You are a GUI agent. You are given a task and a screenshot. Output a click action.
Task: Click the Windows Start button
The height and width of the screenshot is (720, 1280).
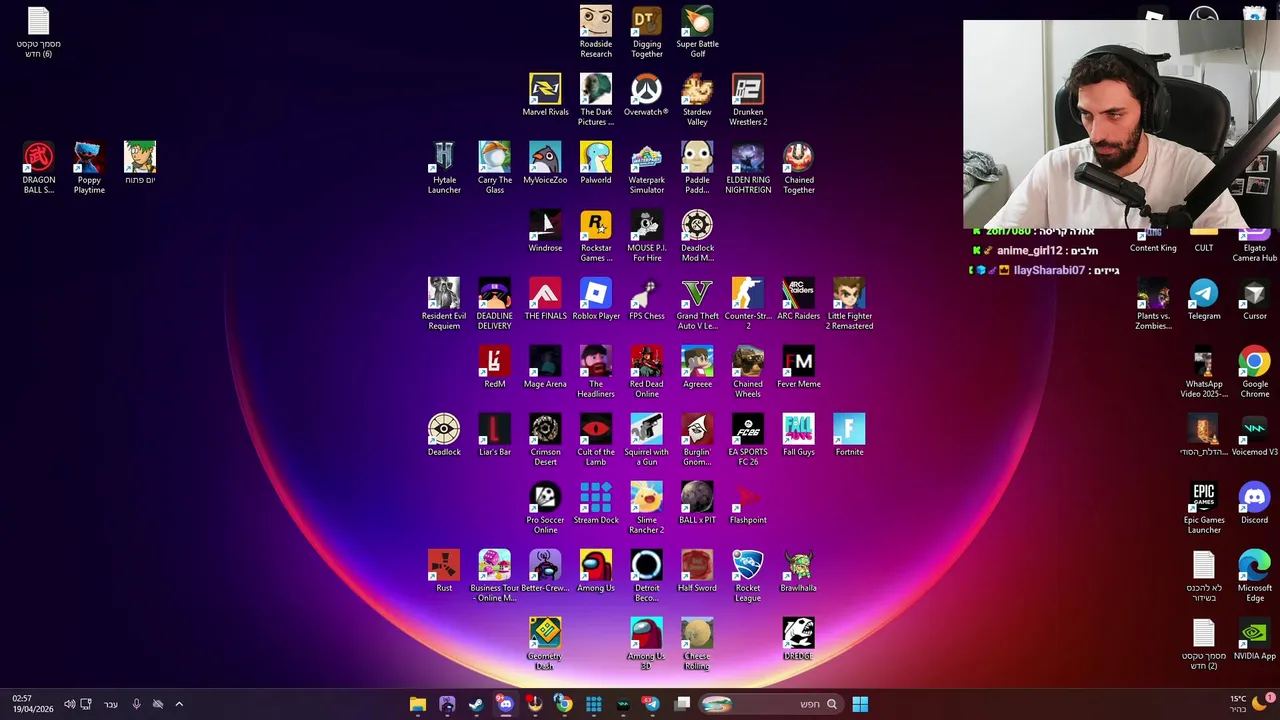pyautogui.click(x=860, y=704)
